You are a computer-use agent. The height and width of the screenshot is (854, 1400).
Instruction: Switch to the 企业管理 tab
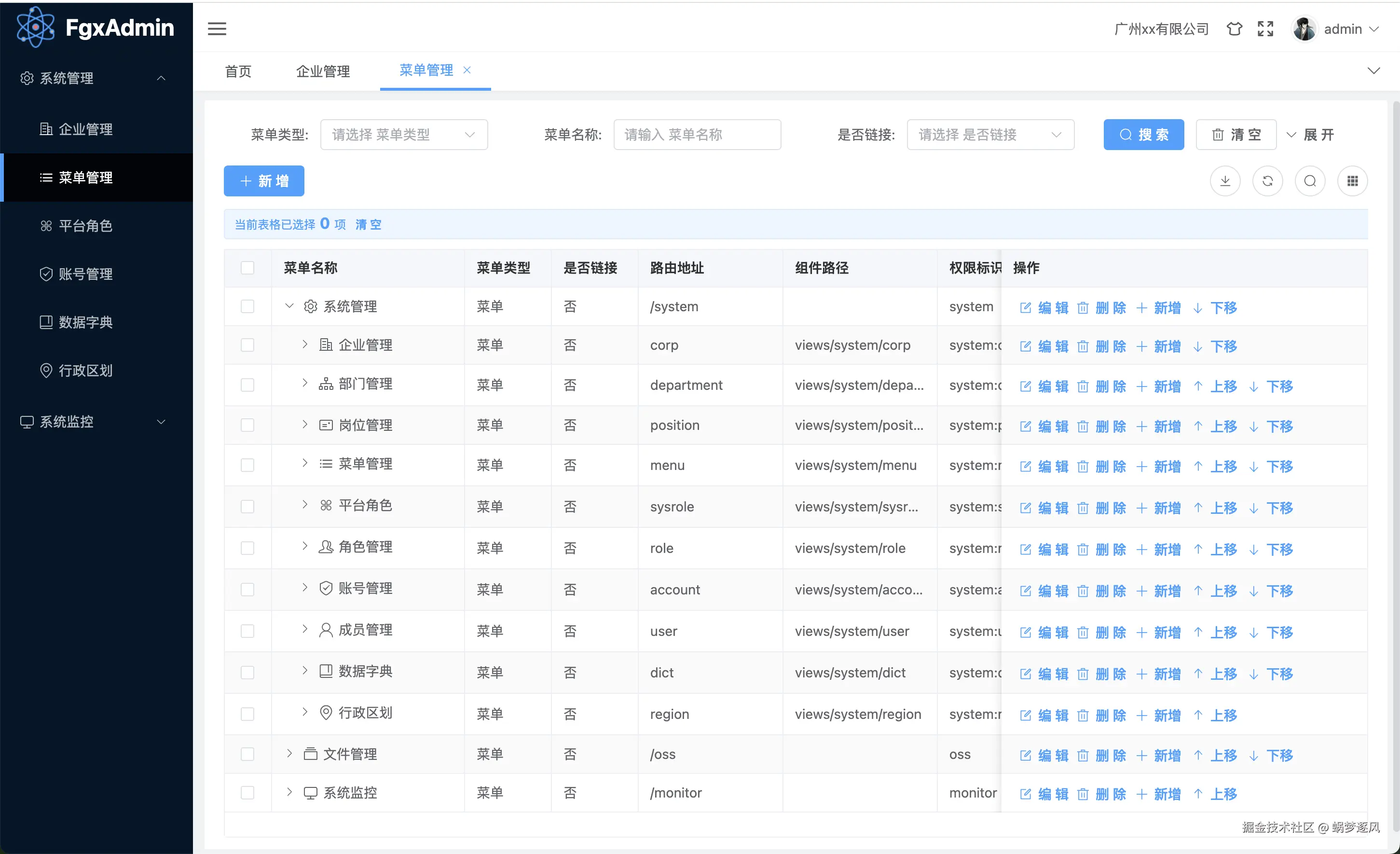point(323,71)
